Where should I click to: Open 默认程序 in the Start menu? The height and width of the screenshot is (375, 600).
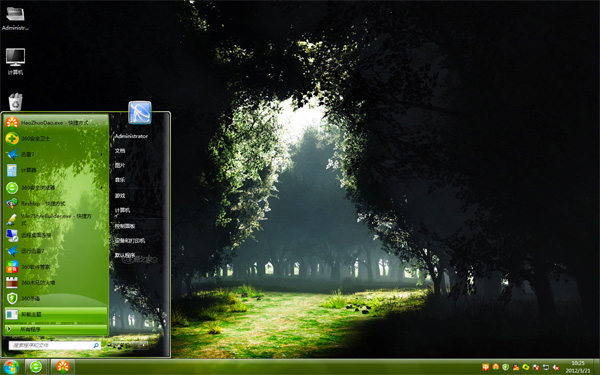[125, 255]
